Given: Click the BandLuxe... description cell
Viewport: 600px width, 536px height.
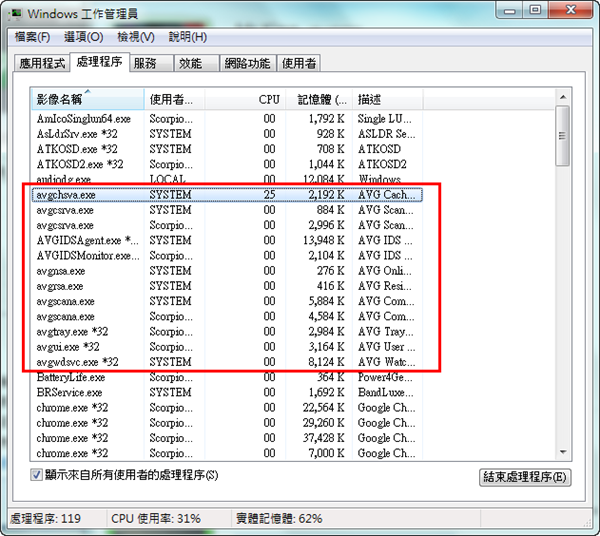Looking at the screenshot, I should point(386,393).
